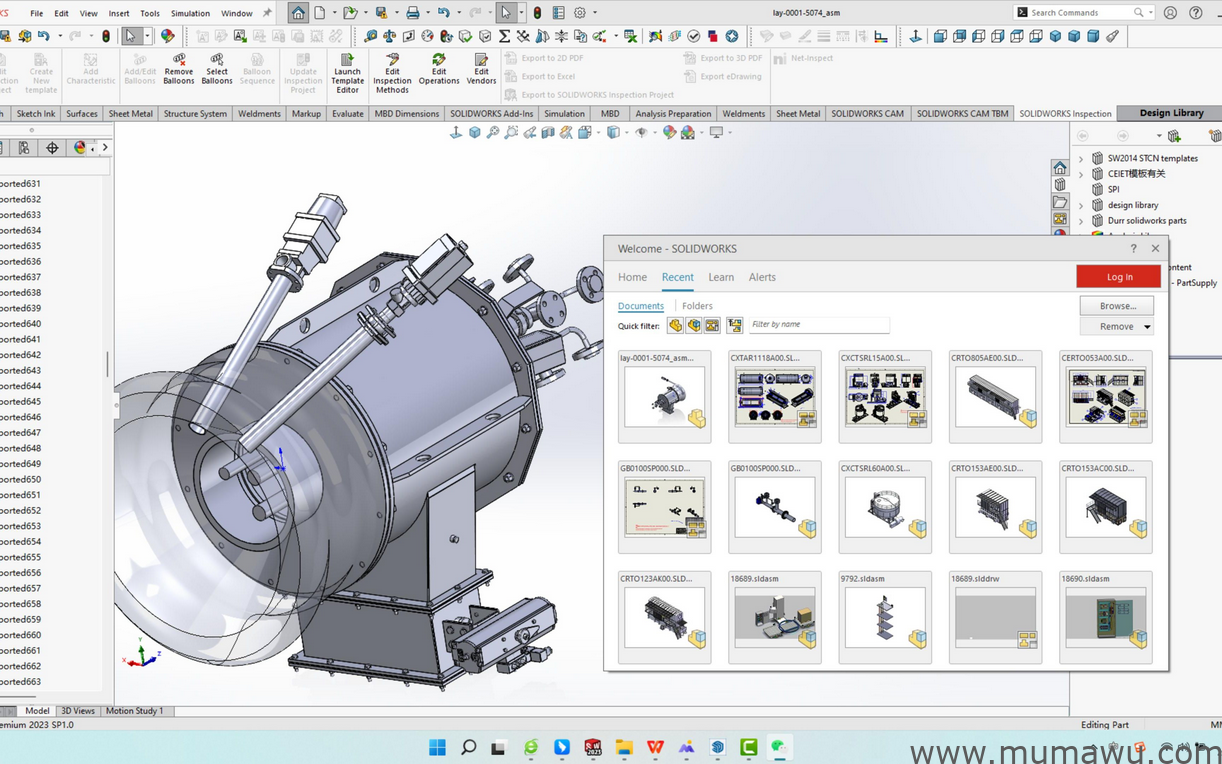Image resolution: width=1222 pixels, height=764 pixels.
Task: Open the Remove dropdown arrow
Action: click(1147, 327)
